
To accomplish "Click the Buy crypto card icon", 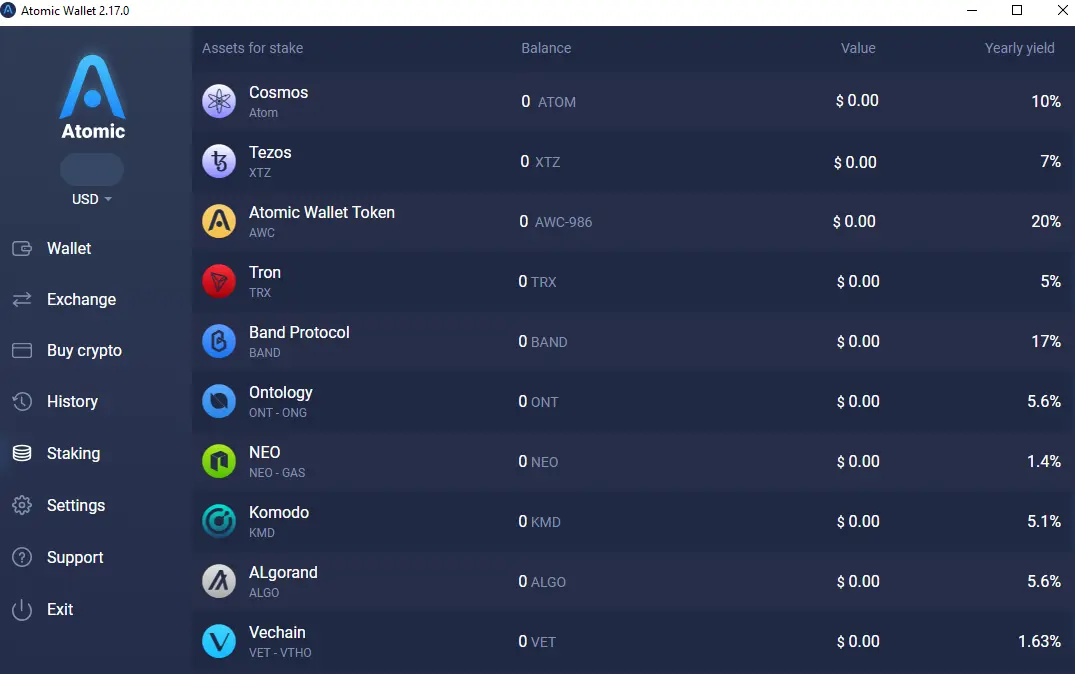I will pyautogui.click(x=22, y=350).
